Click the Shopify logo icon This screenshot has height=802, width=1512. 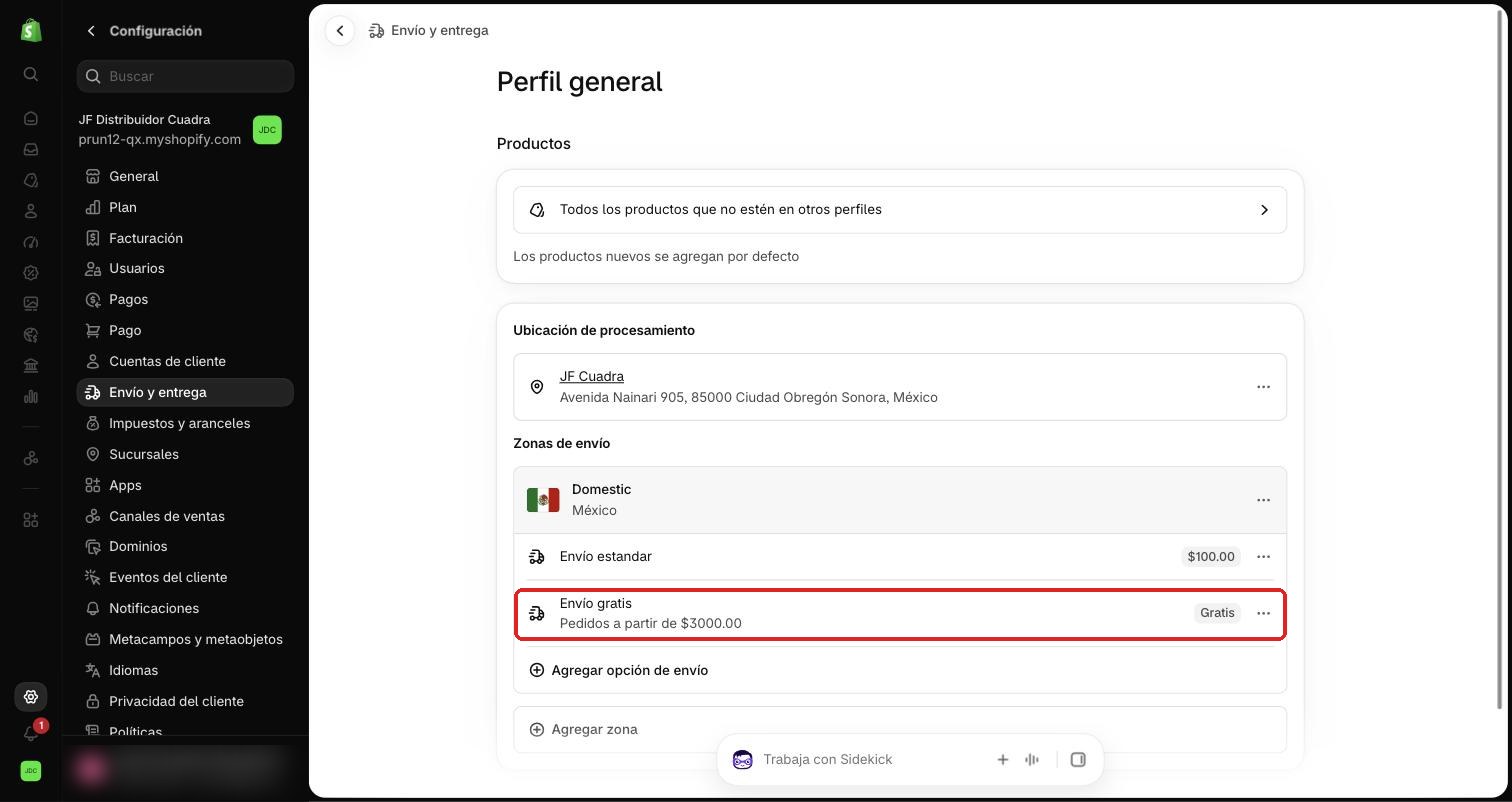click(31, 30)
